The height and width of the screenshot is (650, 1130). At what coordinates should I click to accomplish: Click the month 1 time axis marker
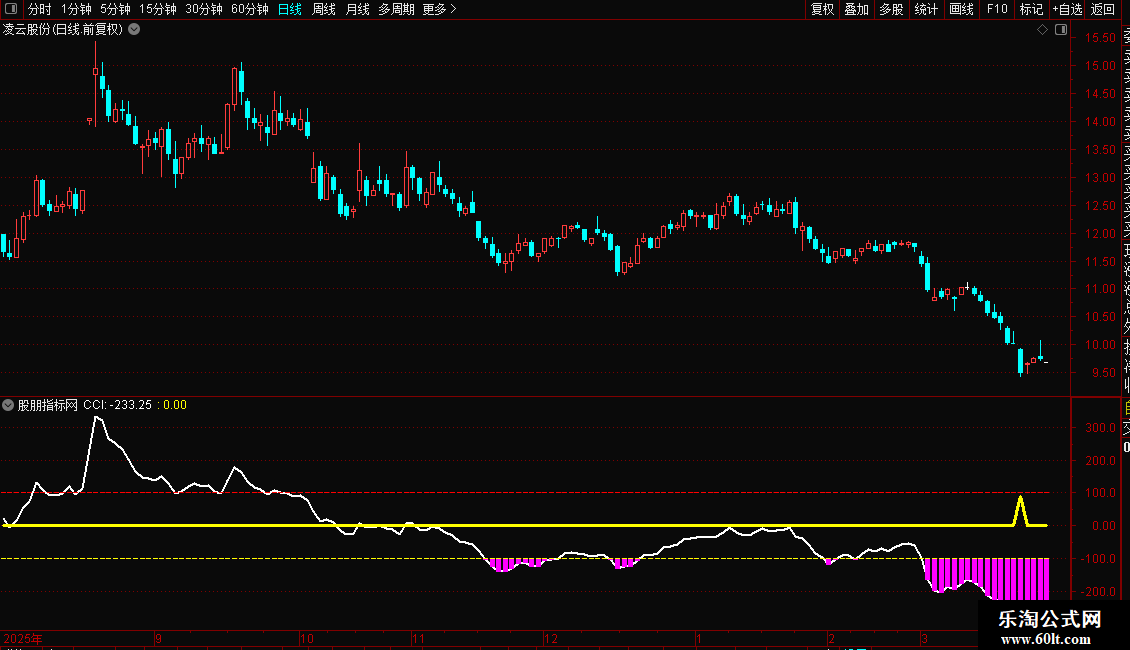coord(698,638)
